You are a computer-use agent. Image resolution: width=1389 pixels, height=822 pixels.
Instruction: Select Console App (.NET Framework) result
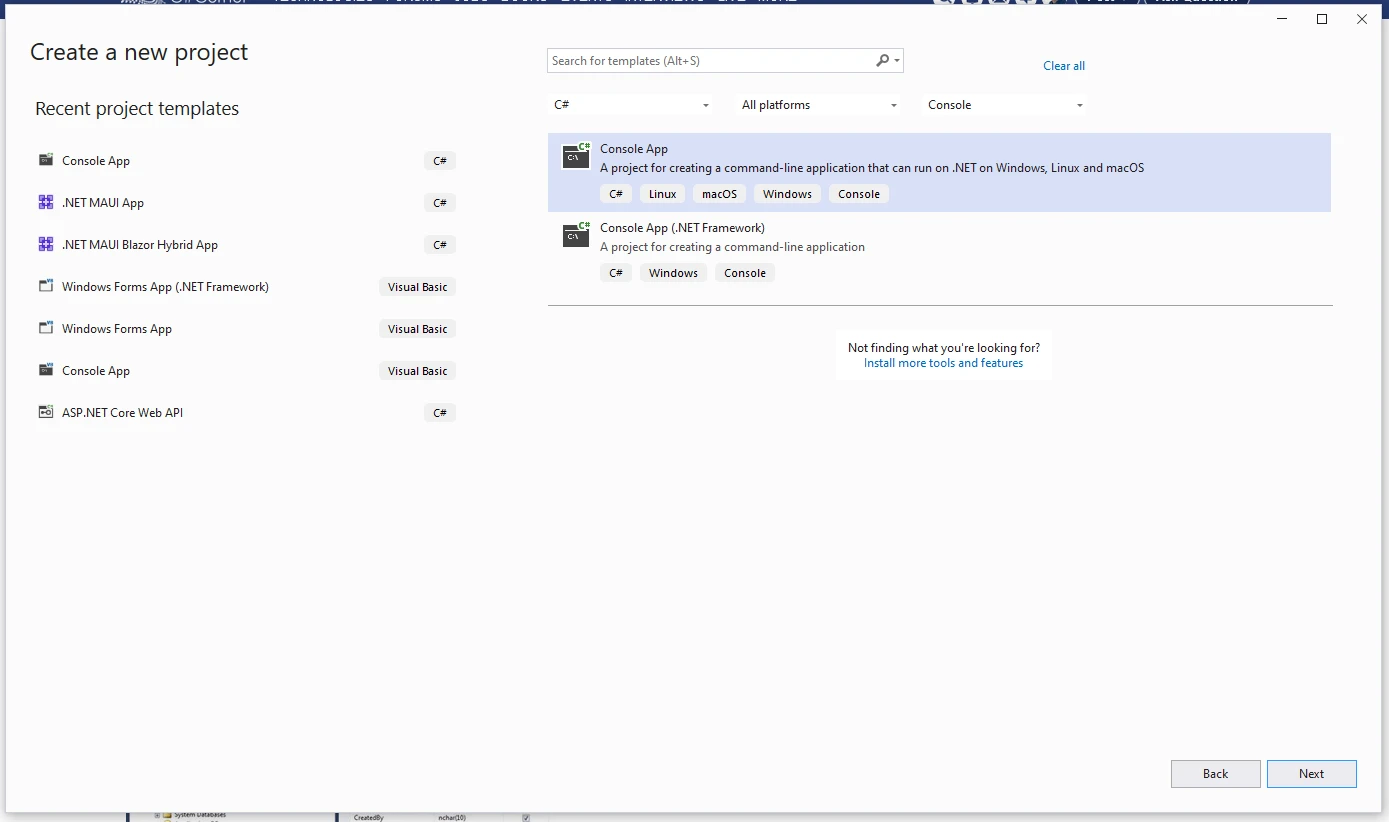[x=939, y=251]
